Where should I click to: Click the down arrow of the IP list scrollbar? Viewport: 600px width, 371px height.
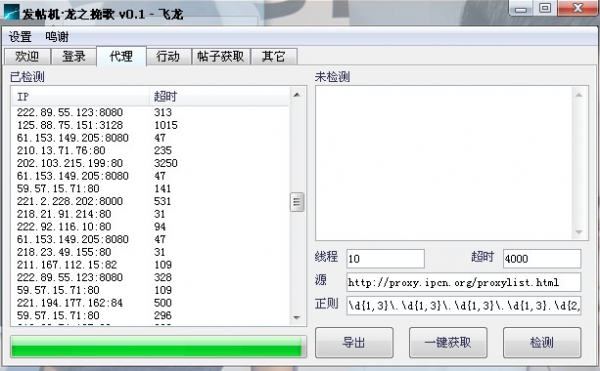coord(297,317)
